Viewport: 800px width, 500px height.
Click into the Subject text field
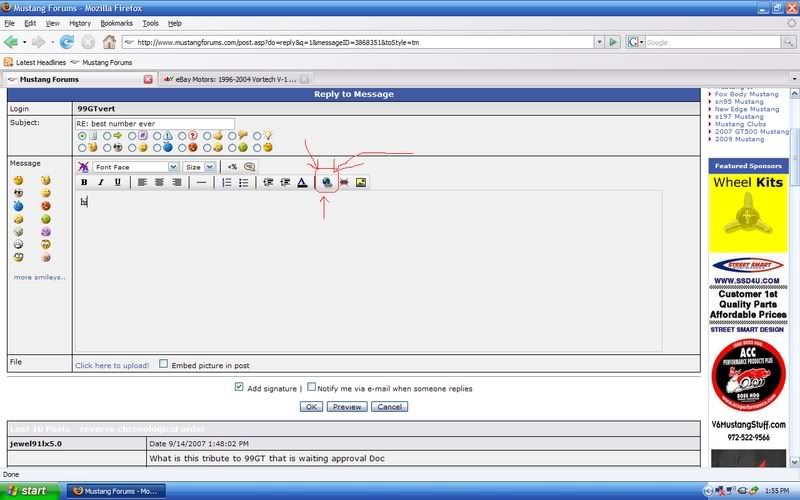point(155,123)
